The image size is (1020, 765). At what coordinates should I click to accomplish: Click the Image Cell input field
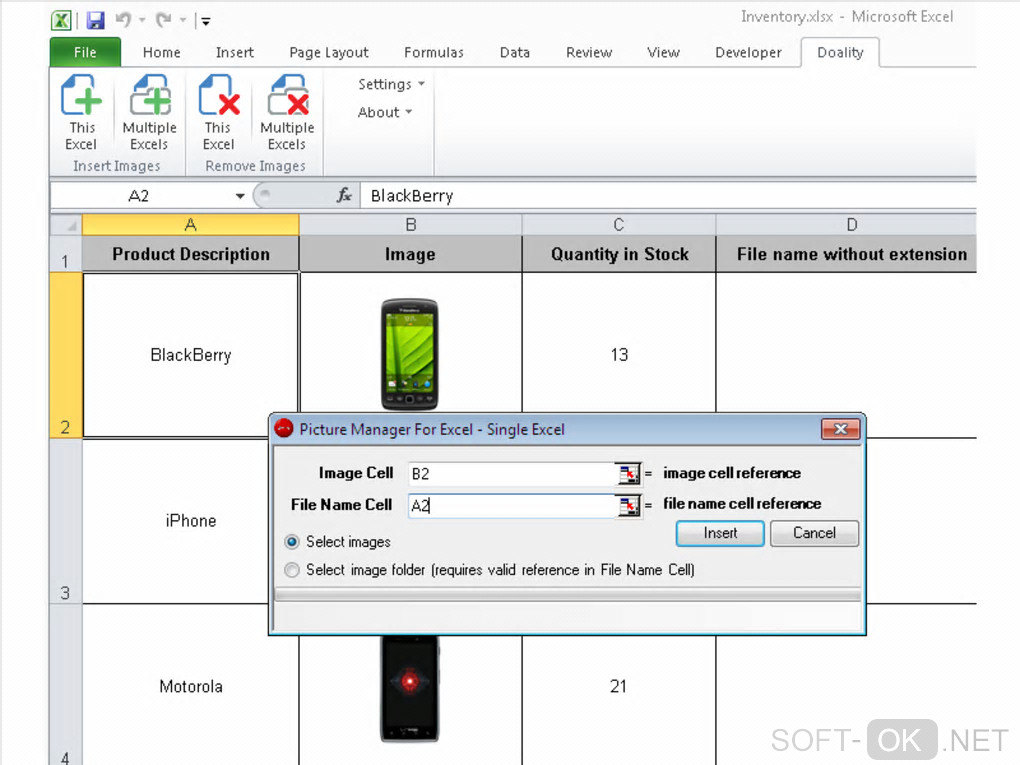512,474
